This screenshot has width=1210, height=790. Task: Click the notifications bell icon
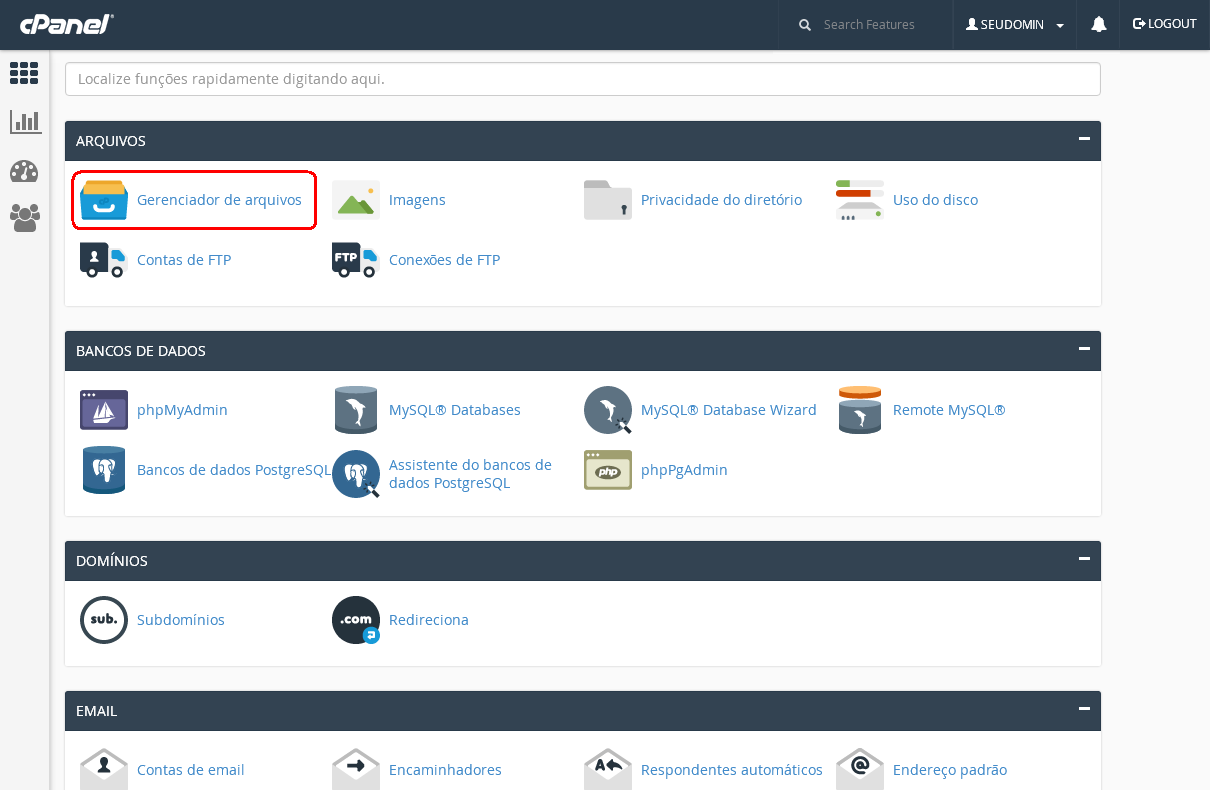pyautogui.click(x=1099, y=24)
